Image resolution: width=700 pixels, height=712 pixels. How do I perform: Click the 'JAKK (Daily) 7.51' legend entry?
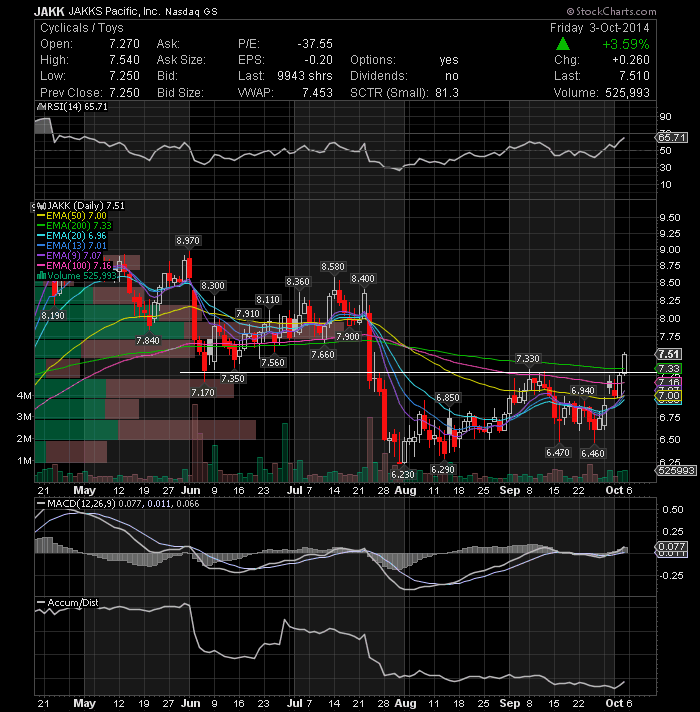[81, 206]
